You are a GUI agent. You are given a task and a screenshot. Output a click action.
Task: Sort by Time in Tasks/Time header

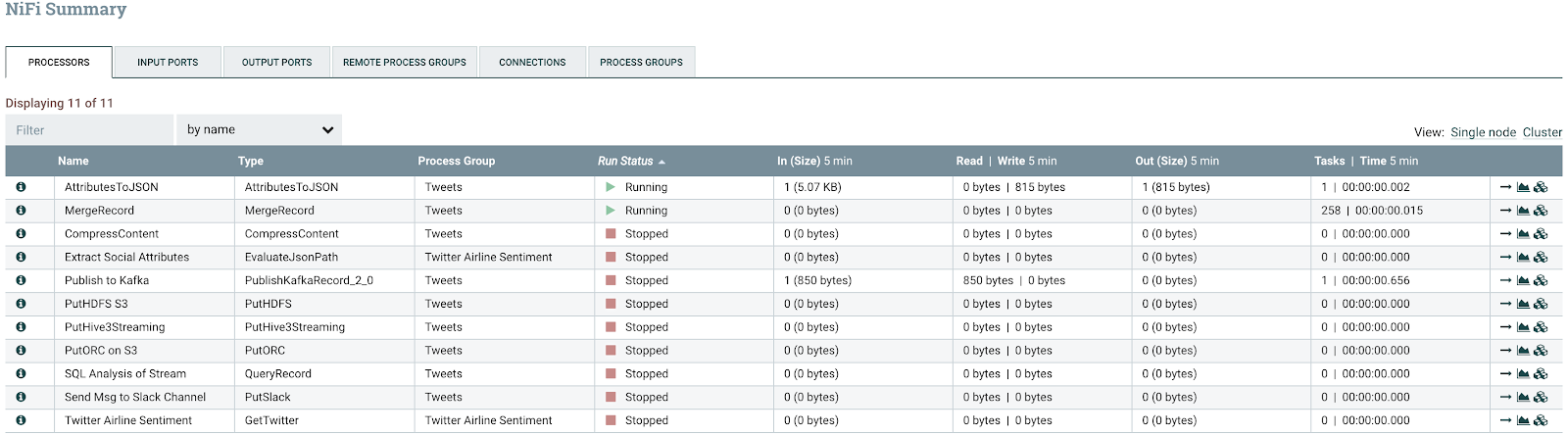(1373, 161)
